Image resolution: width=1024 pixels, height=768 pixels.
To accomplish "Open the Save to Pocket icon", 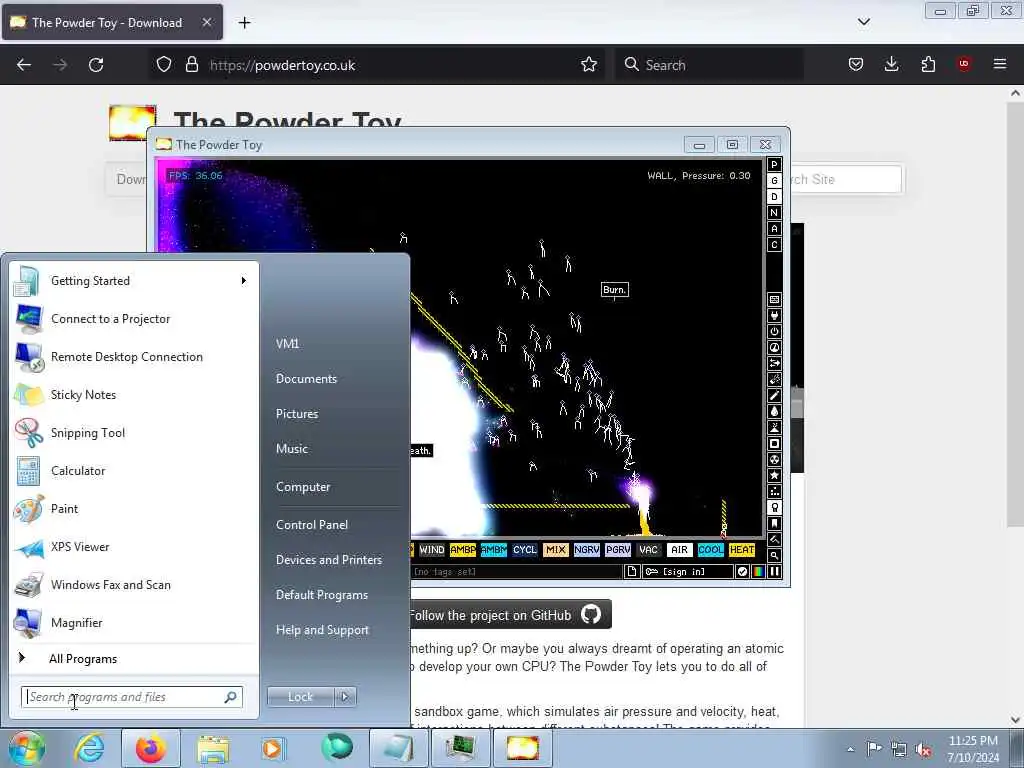I will click(x=856, y=64).
